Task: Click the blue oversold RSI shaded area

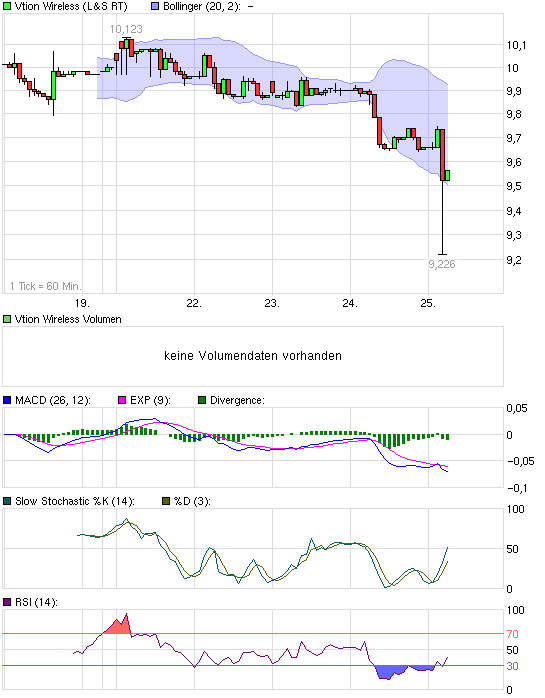Action: click(390, 671)
